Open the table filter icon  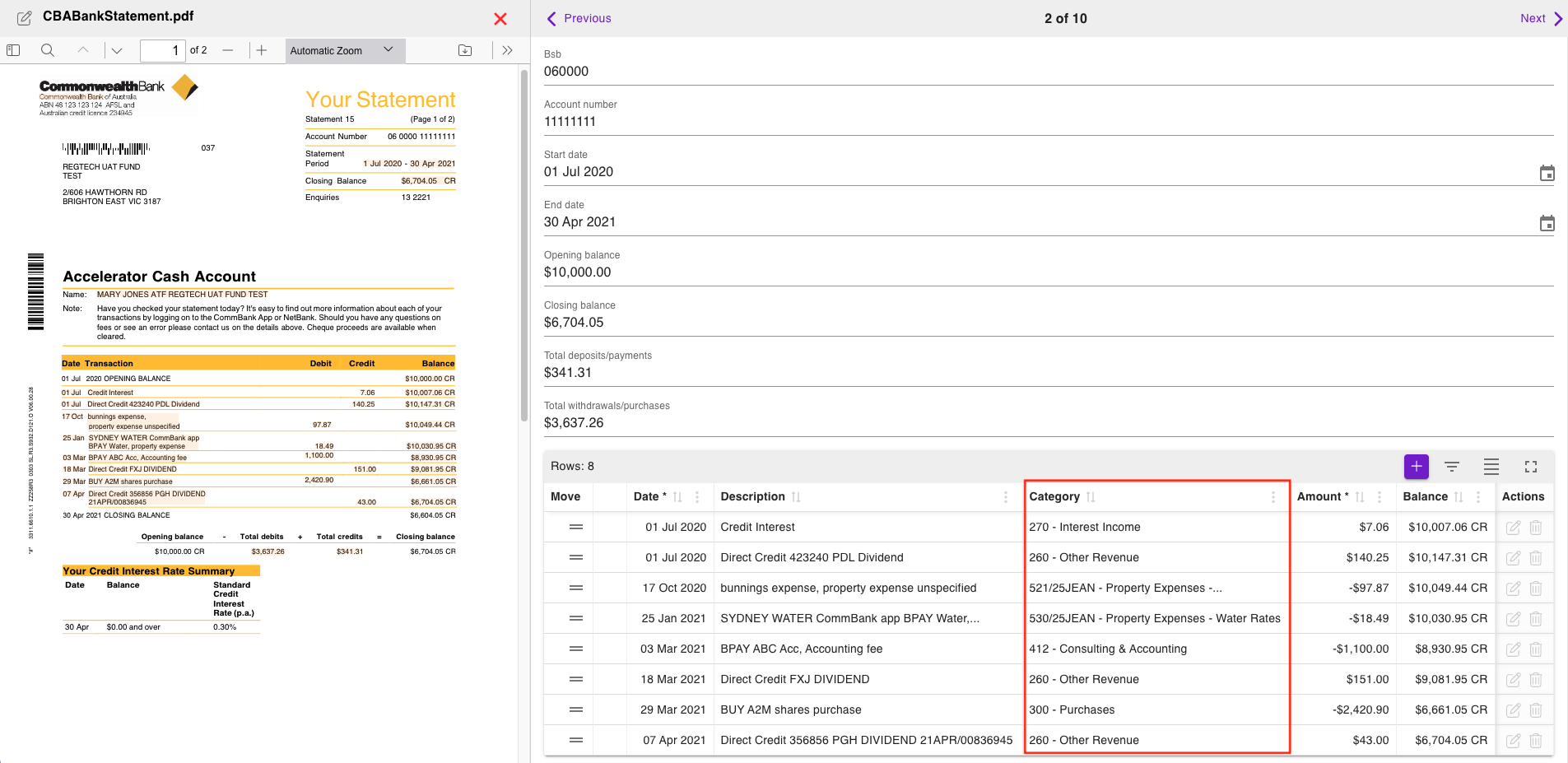(1452, 467)
